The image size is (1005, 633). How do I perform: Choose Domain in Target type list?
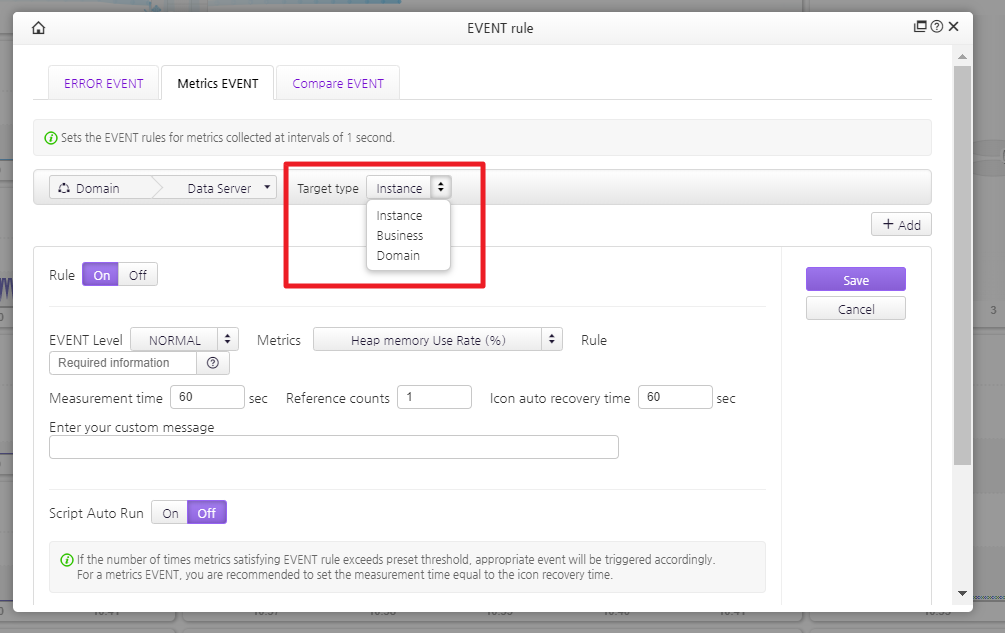398,256
